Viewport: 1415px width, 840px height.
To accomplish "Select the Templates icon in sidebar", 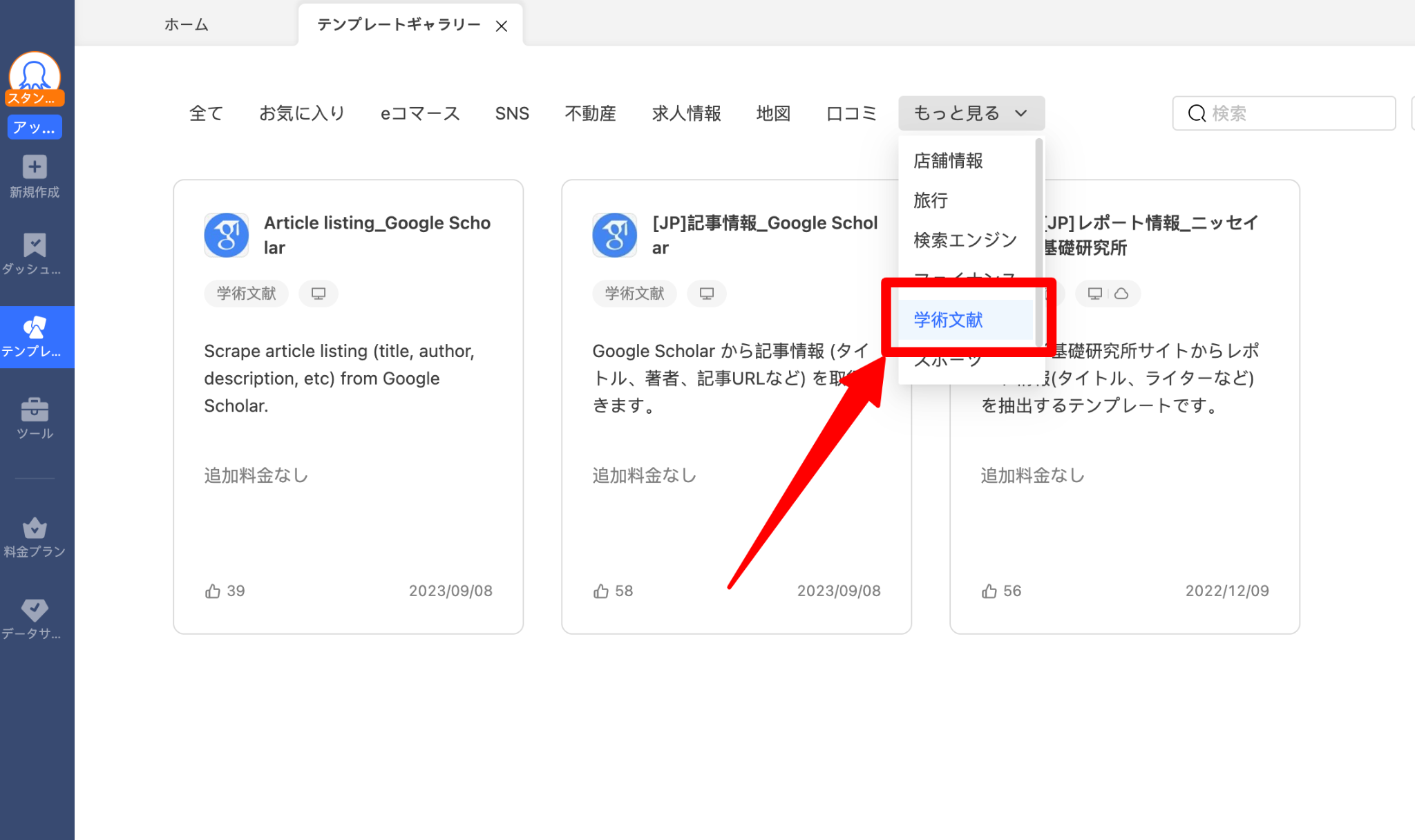I will tap(35, 327).
